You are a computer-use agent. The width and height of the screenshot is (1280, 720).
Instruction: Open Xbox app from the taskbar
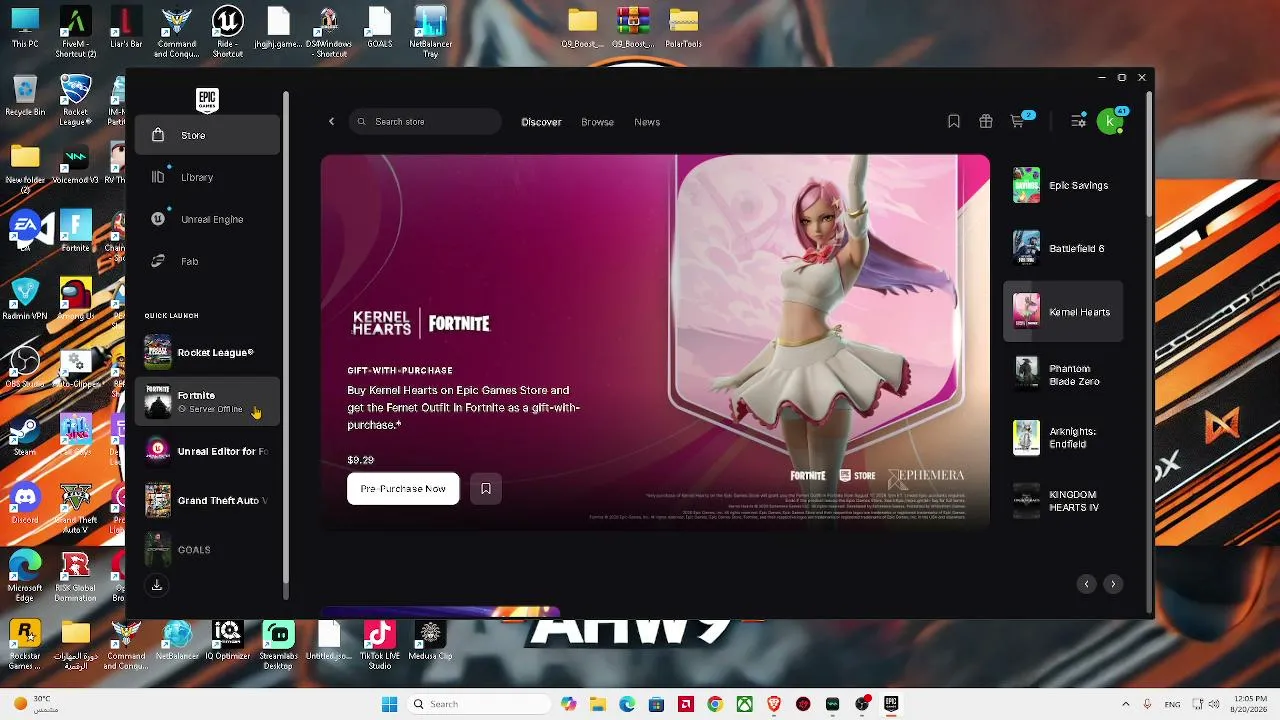pyautogui.click(x=745, y=704)
